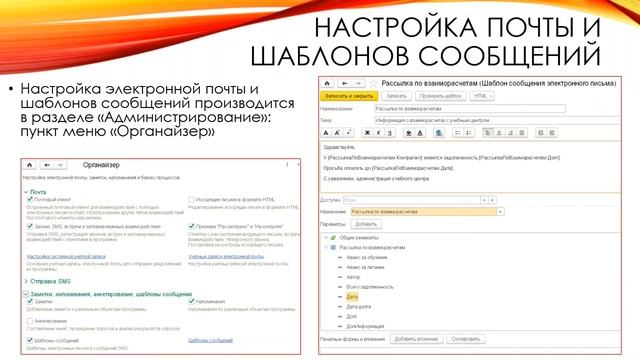Select Дата долга parameter

pyautogui.click(x=359, y=307)
